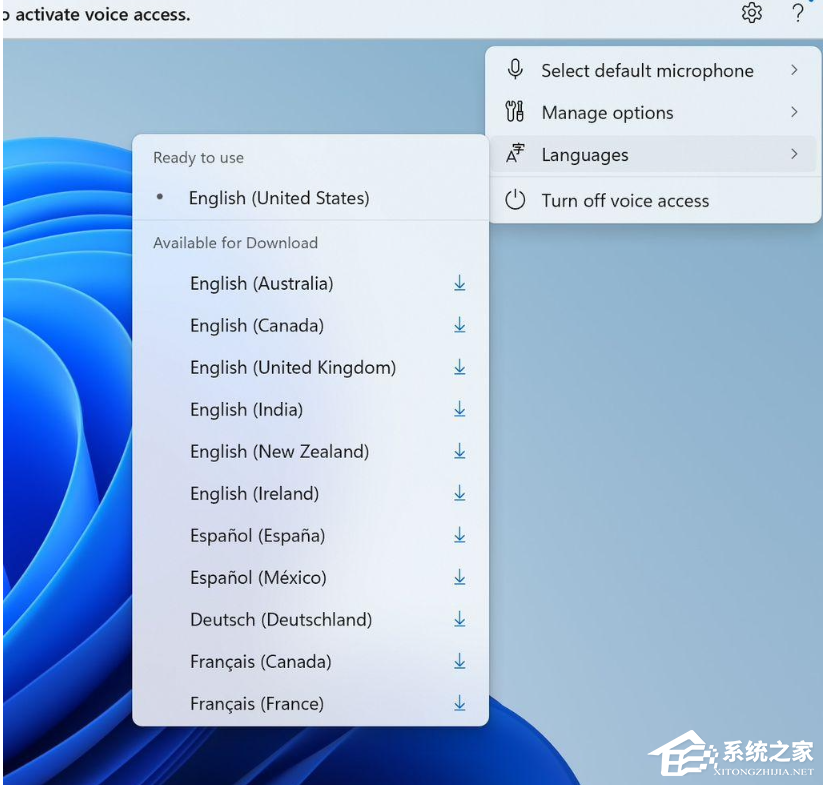Viewport: 823px width, 785px height.
Task: Select Français (Canada) language option
Action: tap(260, 661)
